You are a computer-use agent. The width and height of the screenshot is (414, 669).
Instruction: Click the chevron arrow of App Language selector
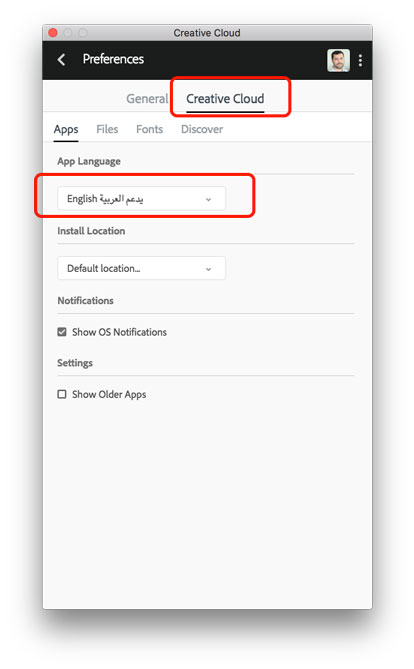pyautogui.click(x=208, y=199)
